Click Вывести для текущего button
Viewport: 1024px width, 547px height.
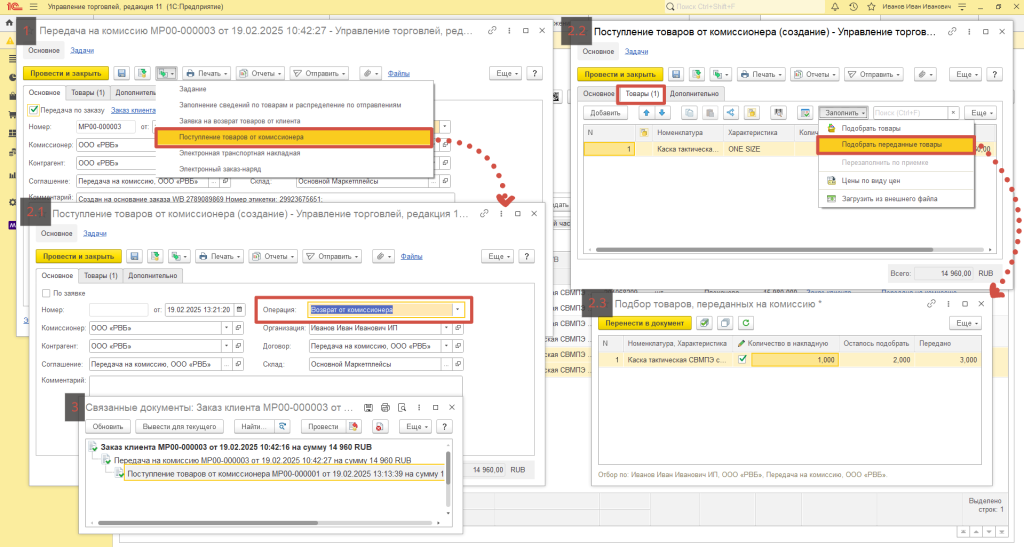179,427
